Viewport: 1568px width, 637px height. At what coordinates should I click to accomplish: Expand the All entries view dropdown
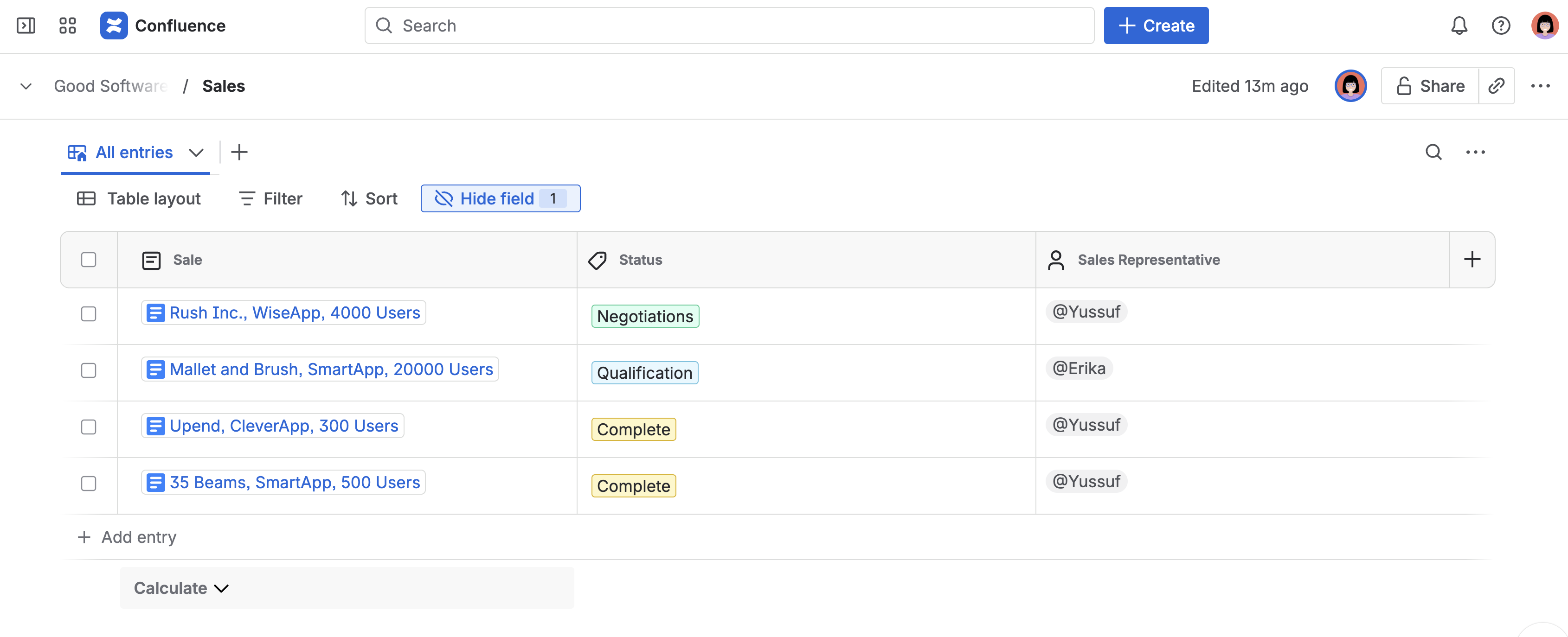point(196,153)
